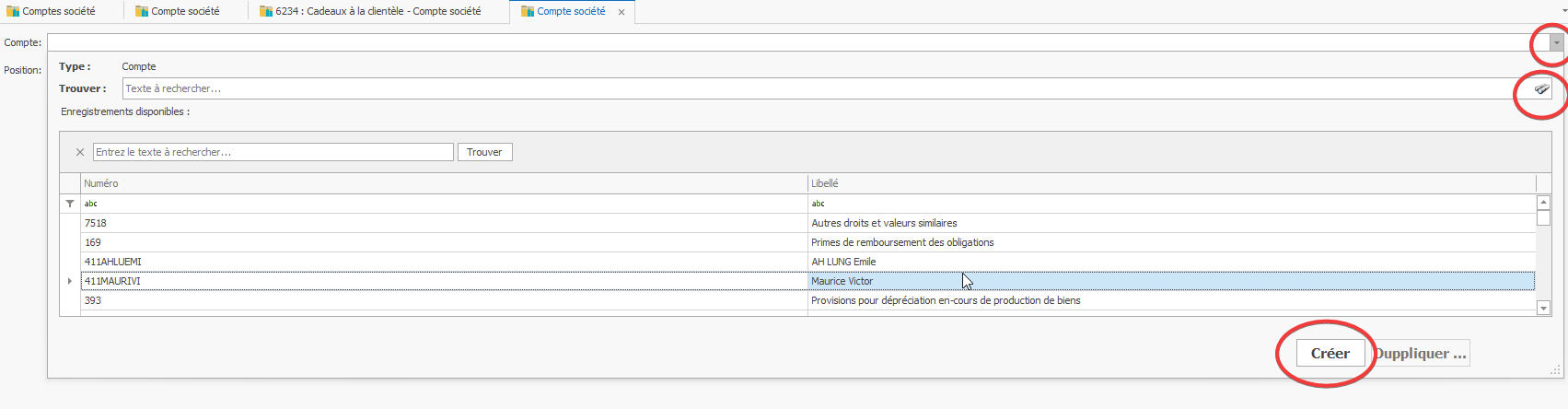The height and width of the screenshot is (409, 1568).
Task: Click row indicator arrow beside 411MAURIVI
Action: (x=70, y=281)
